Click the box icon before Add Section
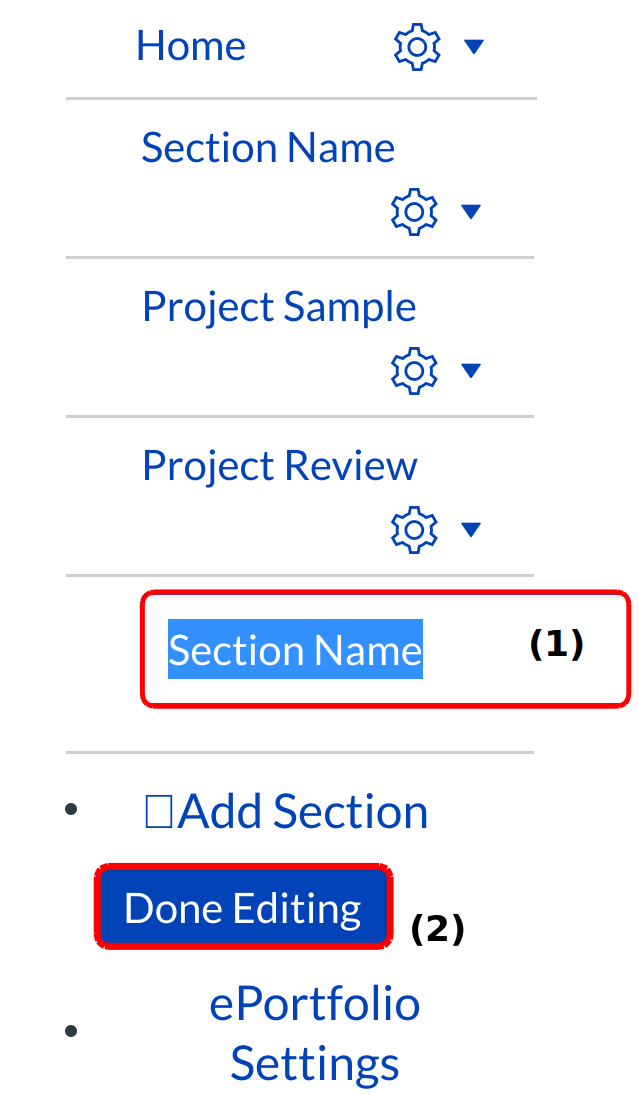Screen dimensions: 639x1095 [160, 812]
